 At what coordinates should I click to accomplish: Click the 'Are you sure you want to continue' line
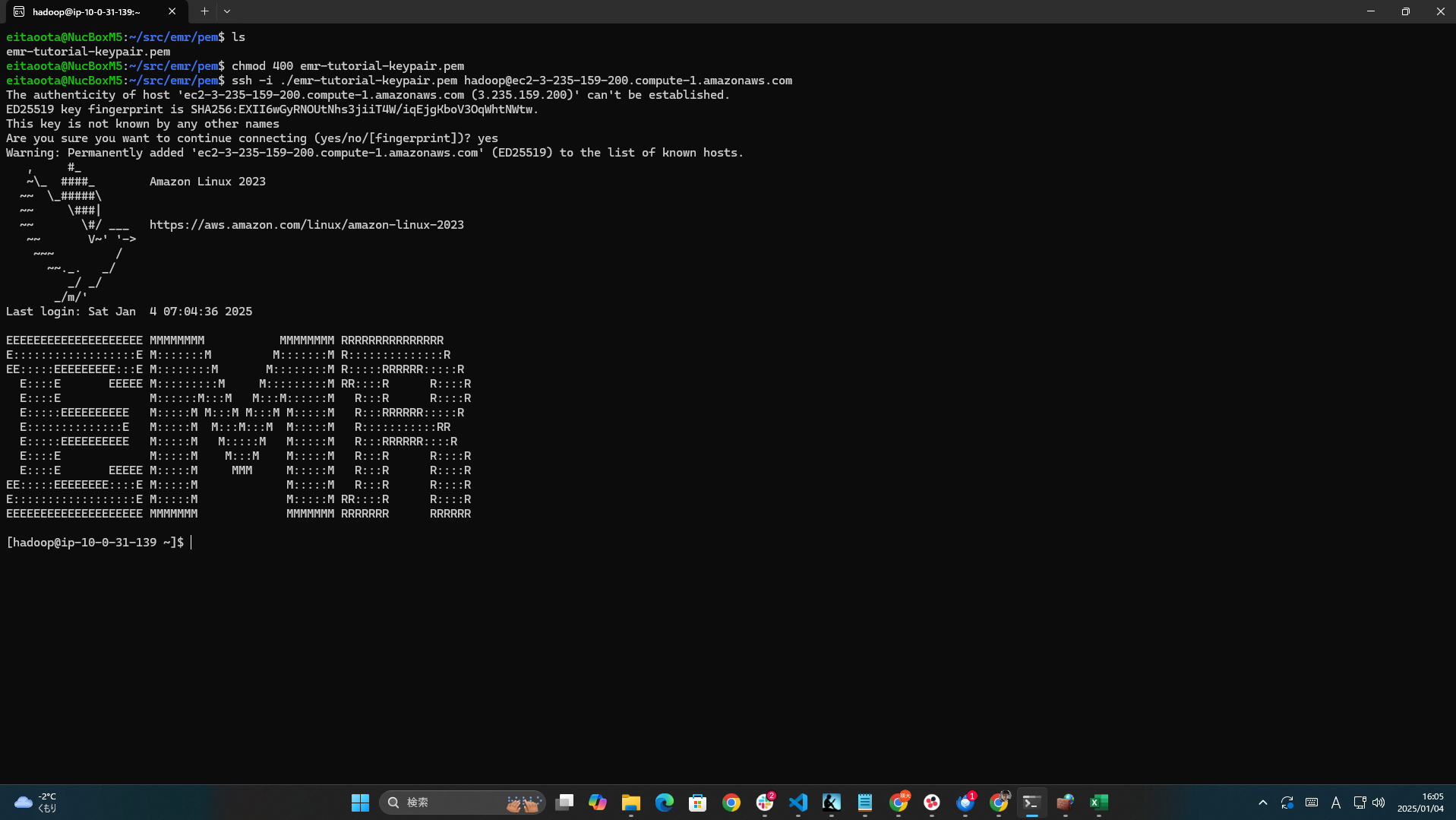point(252,138)
